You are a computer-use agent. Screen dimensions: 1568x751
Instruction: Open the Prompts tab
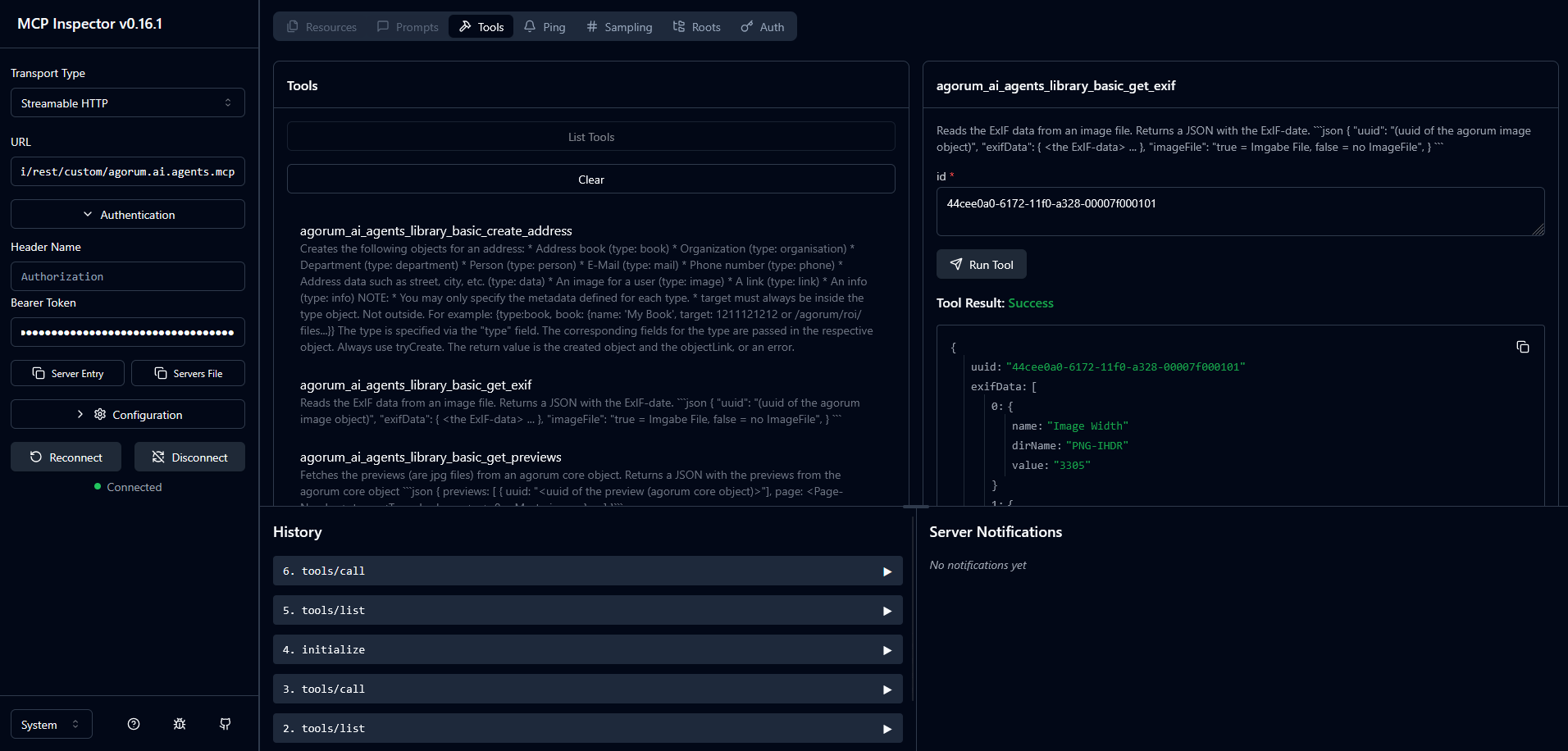point(408,27)
